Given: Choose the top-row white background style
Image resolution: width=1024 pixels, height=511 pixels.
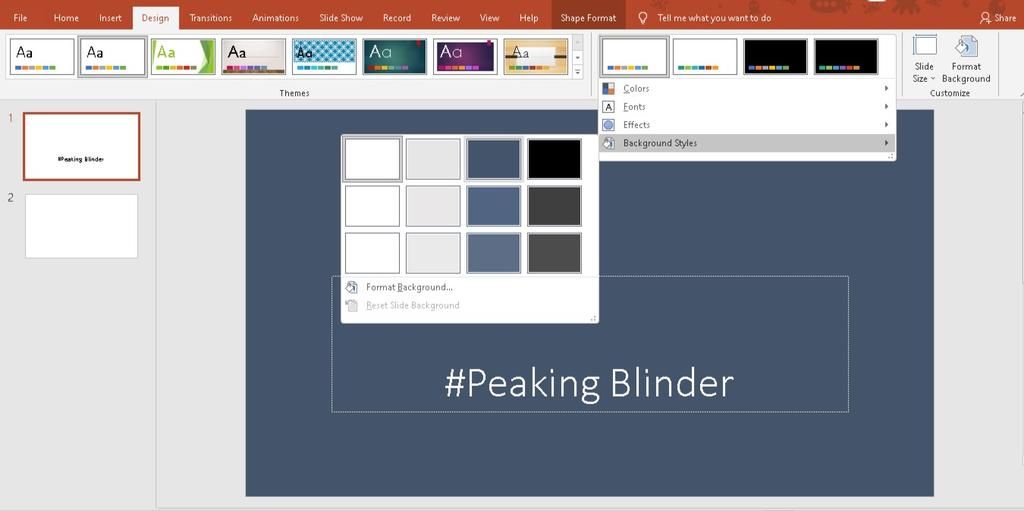Looking at the screenshot, I should tap(372, 159).
